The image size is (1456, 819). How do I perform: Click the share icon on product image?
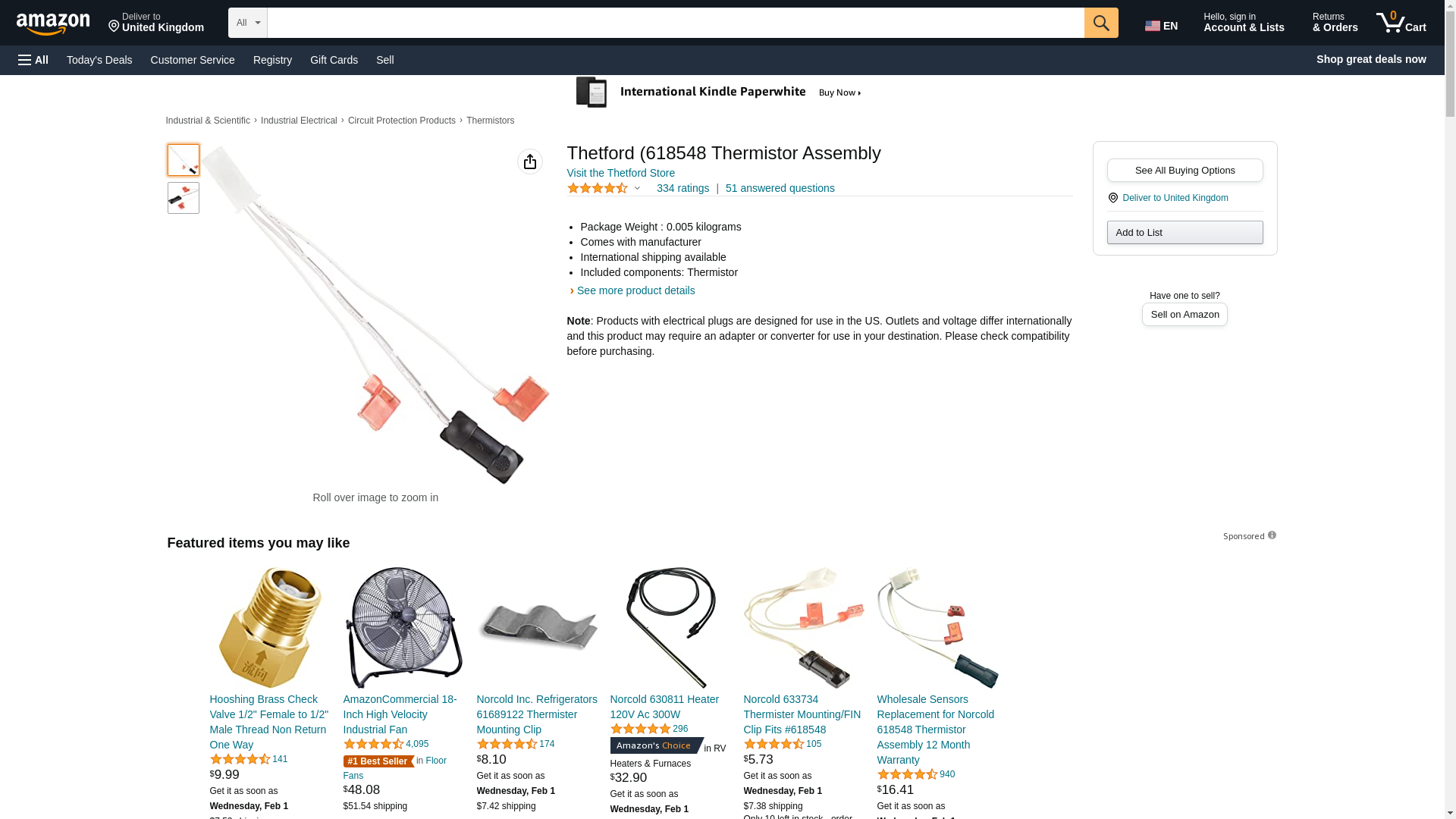click(x=530, y=162)
